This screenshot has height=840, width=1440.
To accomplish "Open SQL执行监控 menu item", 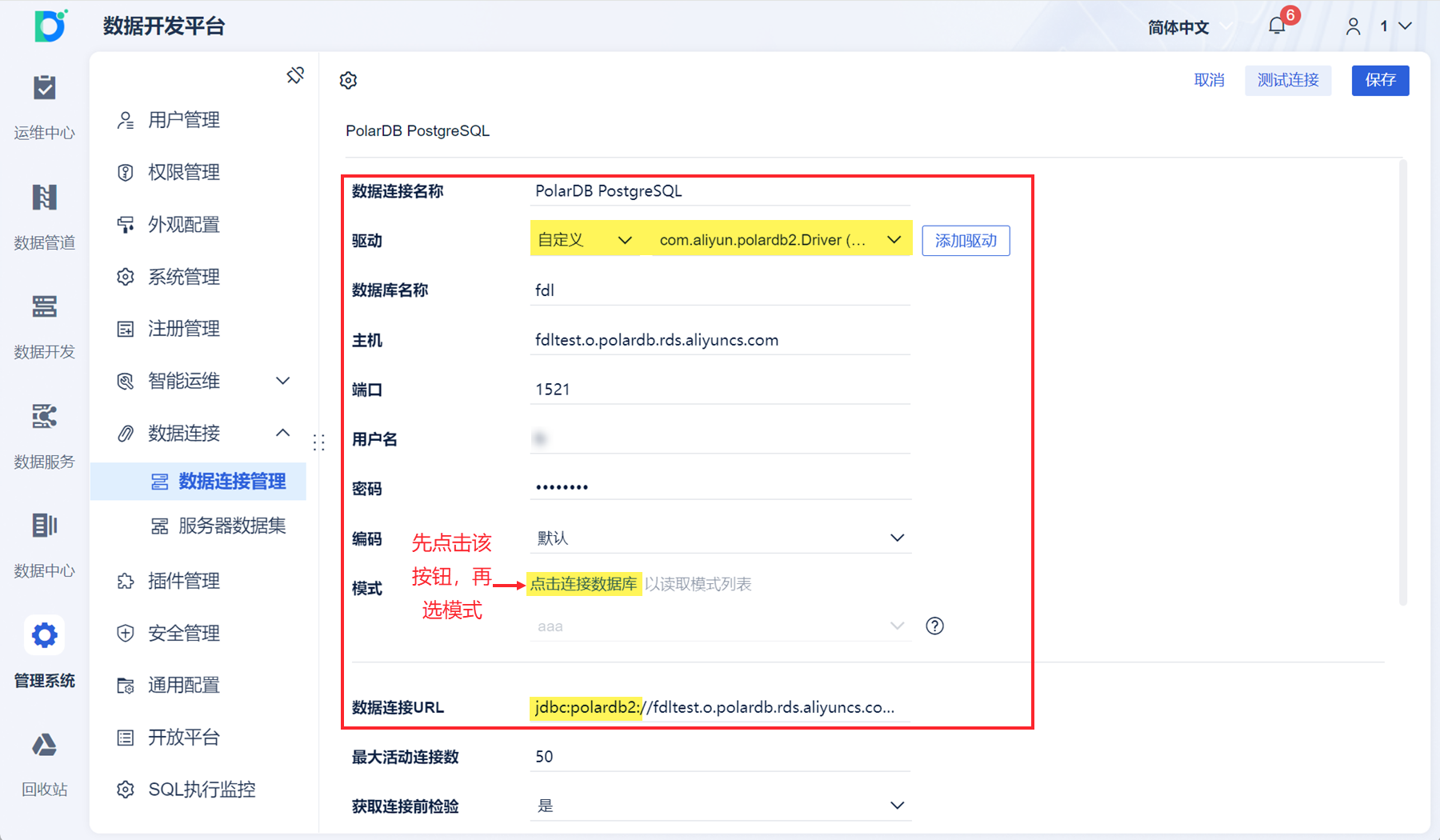I will tap(200, 790).
